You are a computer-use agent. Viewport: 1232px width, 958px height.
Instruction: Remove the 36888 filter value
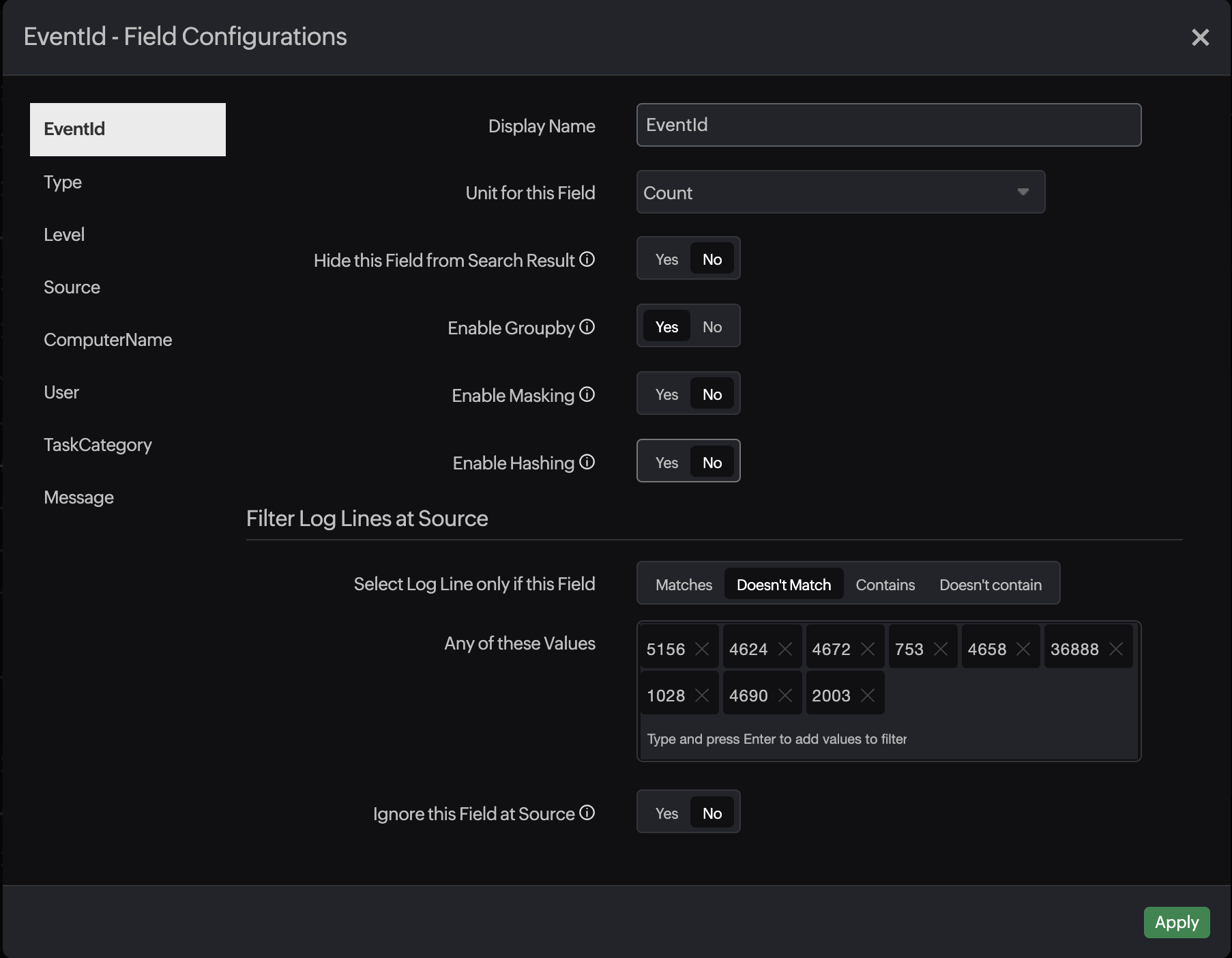(x=1116, y=649)
